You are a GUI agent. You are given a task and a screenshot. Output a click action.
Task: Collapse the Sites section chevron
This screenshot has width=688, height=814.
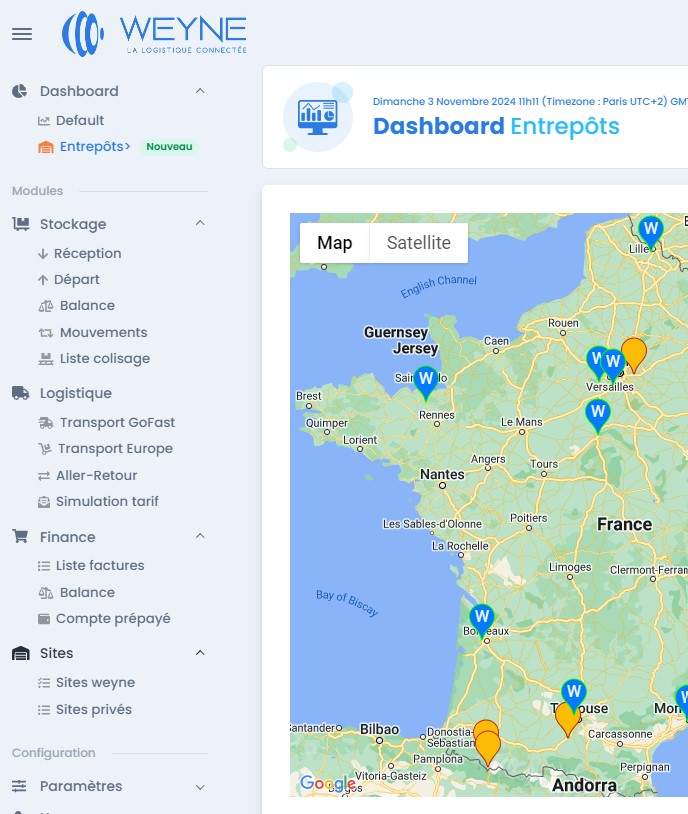(200, 653)
